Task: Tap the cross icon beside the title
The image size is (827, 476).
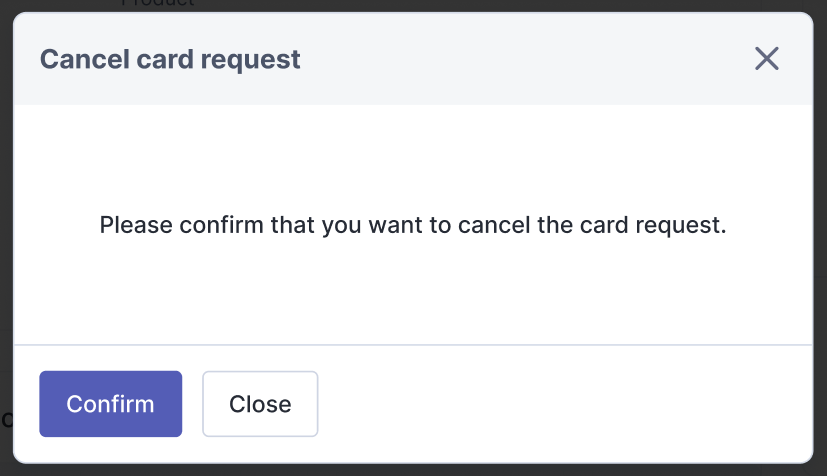Action: tap(766, 59)
